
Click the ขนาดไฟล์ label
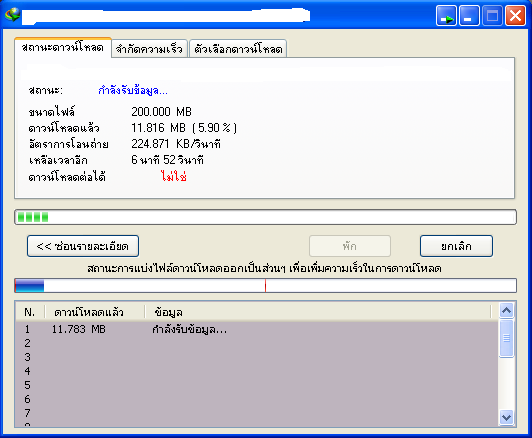(x=52, y=112)
